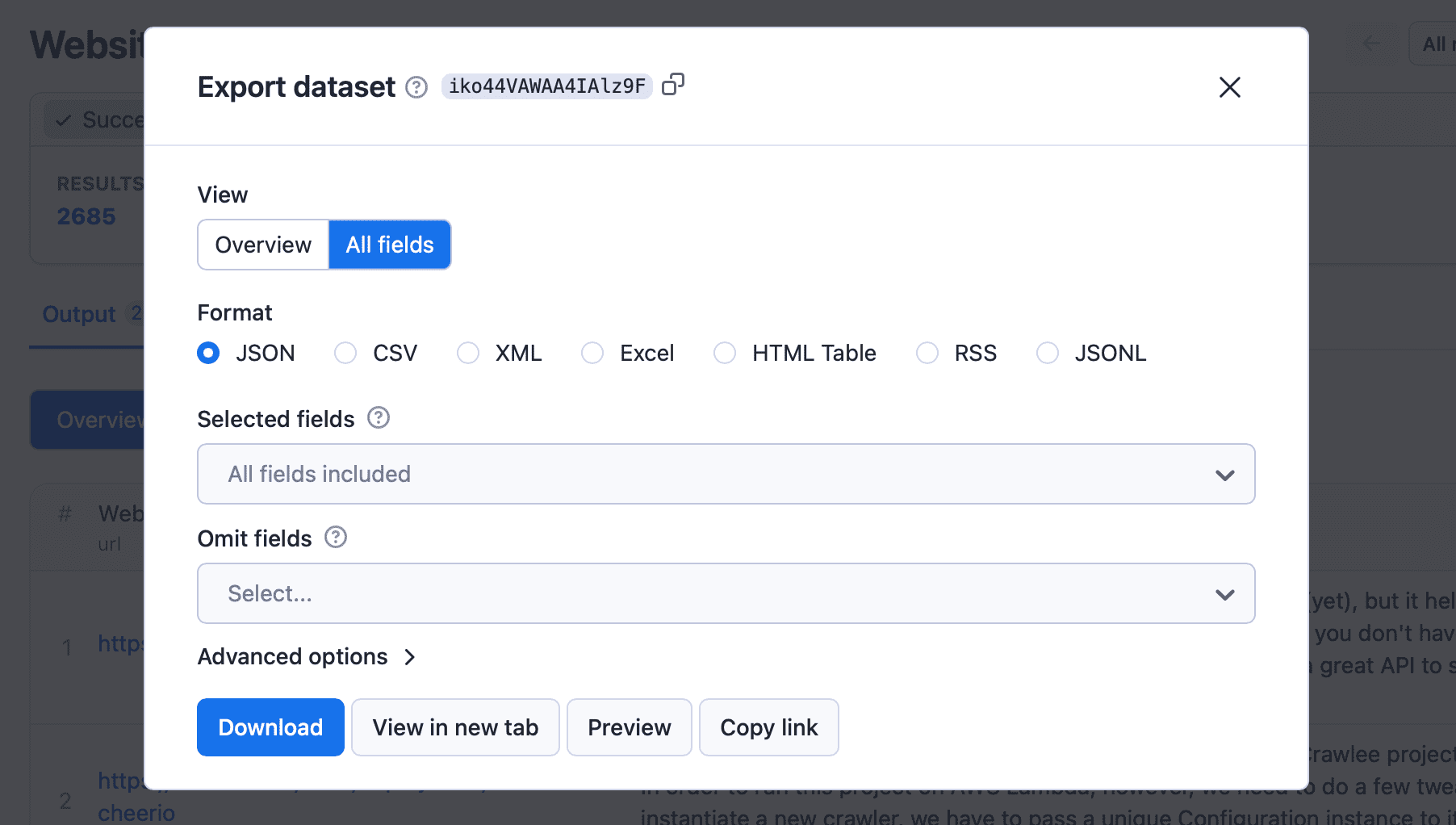Click the back arrow near All runs
Viewport: 1456px width, 825px height.
tap(1370, 44)
